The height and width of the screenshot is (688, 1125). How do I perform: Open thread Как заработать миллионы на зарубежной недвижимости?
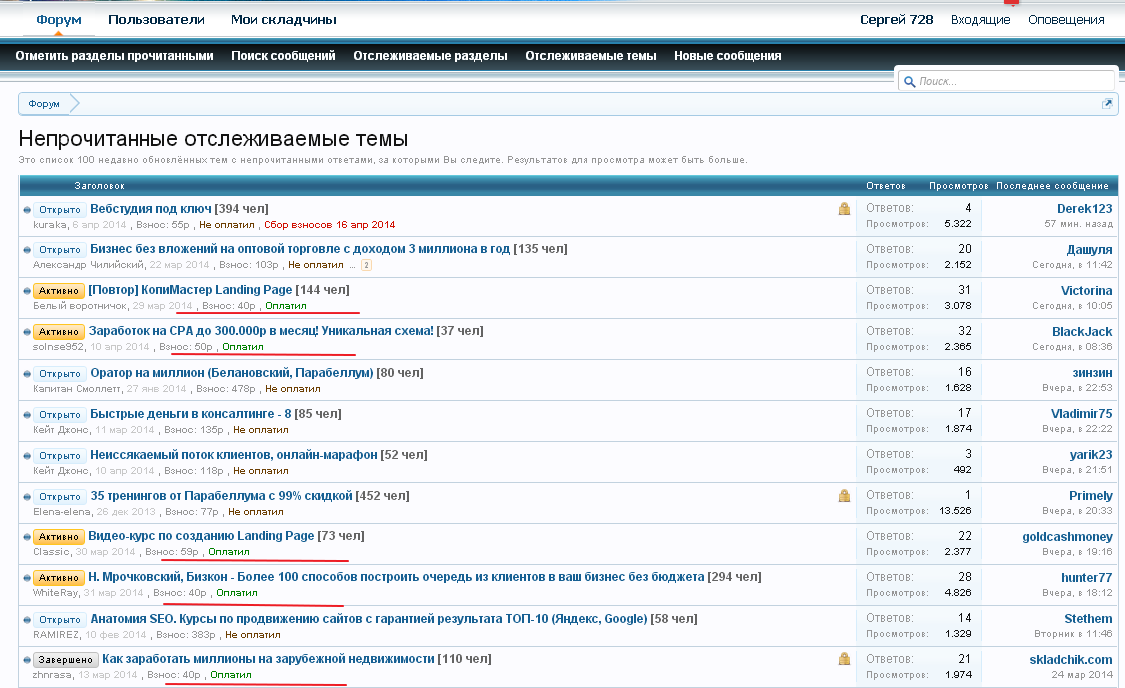(x=268, y=659)
